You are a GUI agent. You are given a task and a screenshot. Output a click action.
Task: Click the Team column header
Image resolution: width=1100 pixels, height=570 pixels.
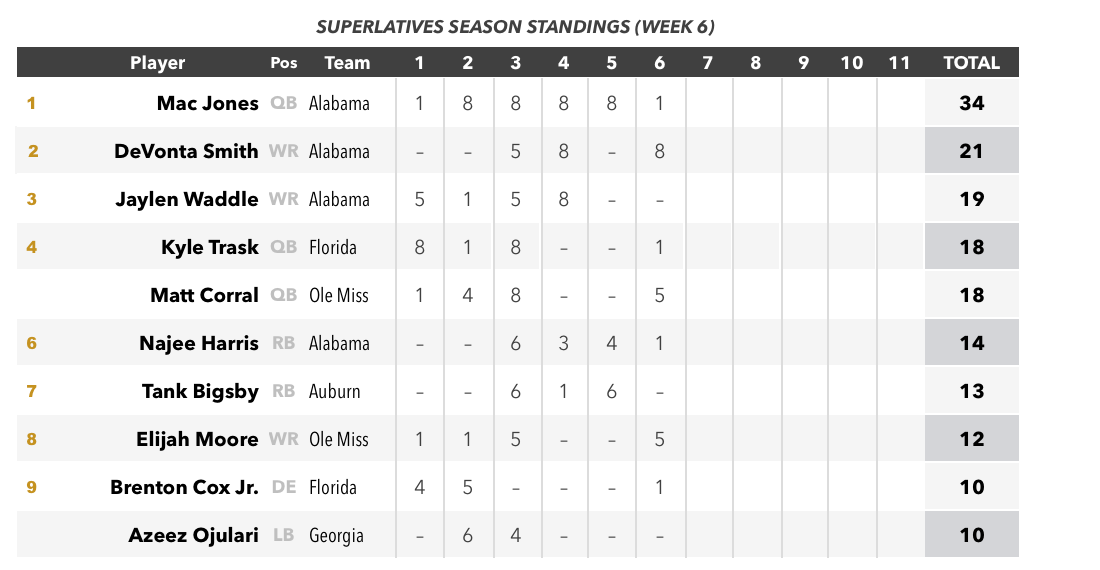pyautogui.click(x=347, y=63)
